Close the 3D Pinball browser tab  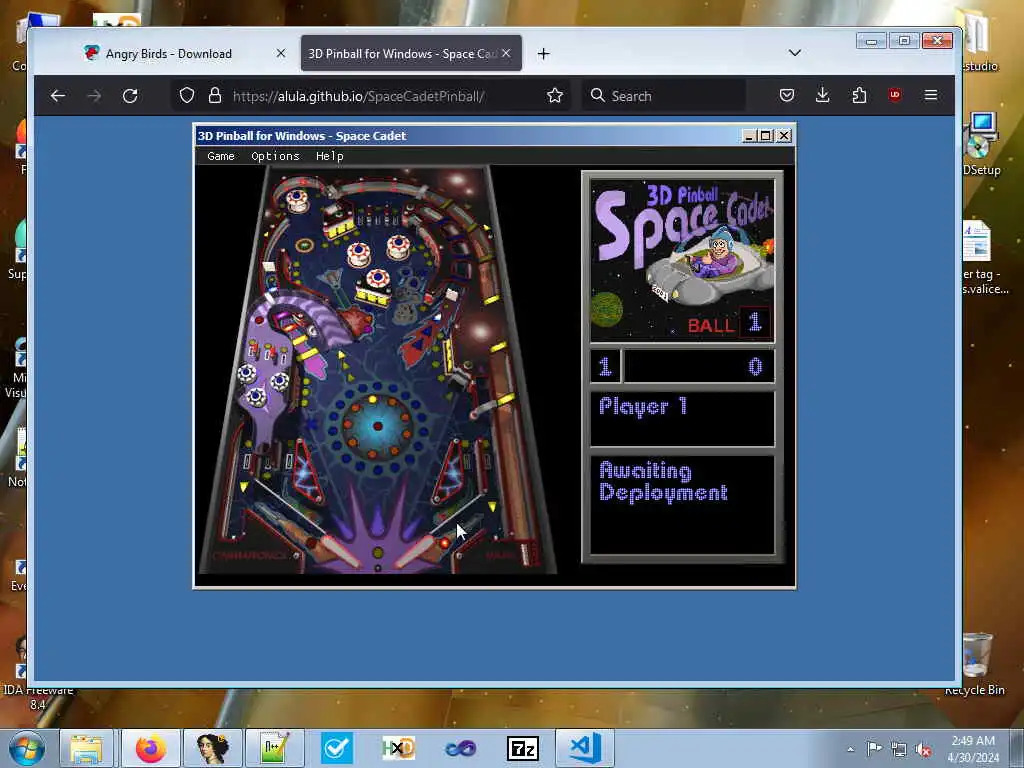(506, 53)
